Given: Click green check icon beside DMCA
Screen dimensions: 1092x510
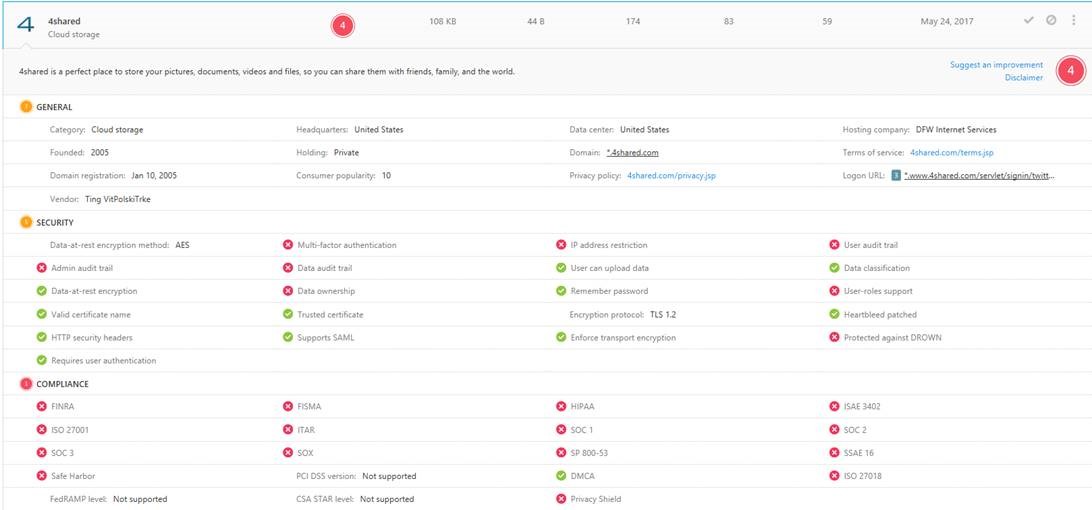Looking at the screenshot, I should (x=561, y=477).
